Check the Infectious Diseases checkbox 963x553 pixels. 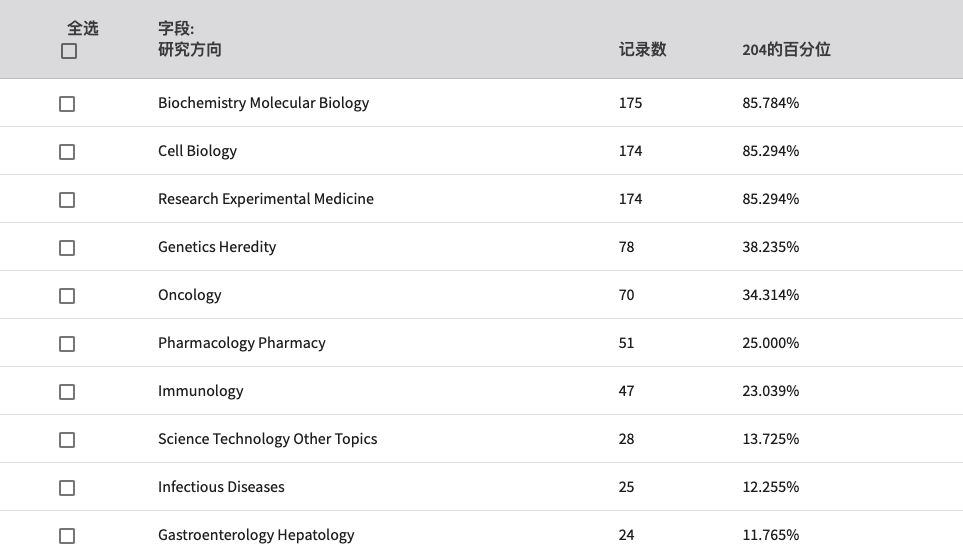(67, 487)
